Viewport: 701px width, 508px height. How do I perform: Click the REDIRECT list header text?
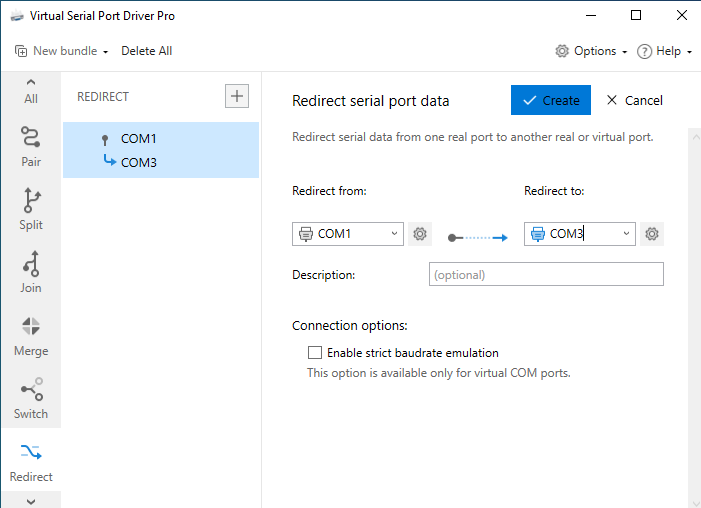(x=103, y=97)
